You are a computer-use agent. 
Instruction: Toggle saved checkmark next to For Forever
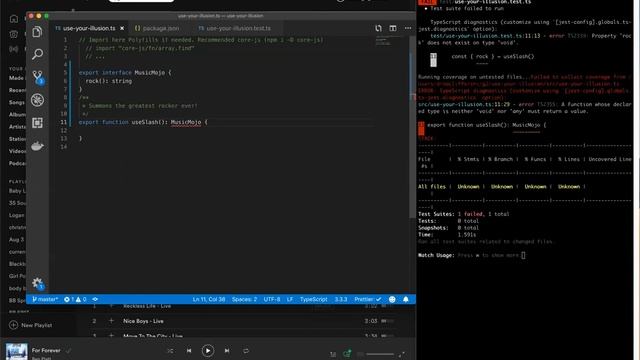point(68,350)
